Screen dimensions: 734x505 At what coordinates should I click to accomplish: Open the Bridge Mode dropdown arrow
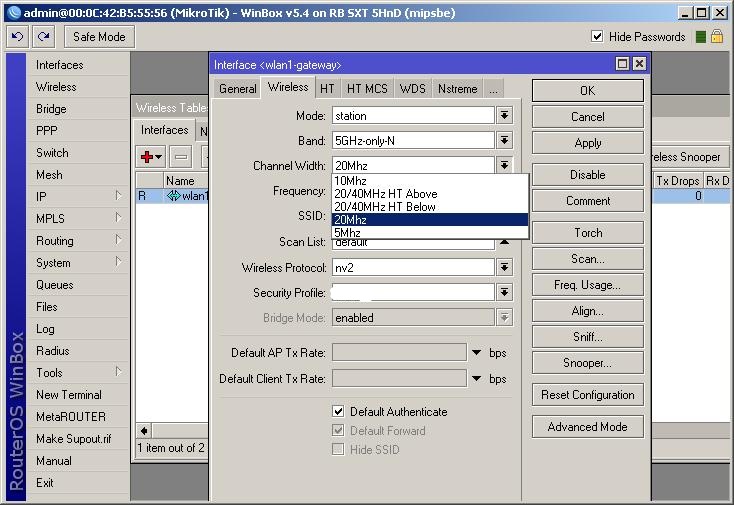coord(504,317)
